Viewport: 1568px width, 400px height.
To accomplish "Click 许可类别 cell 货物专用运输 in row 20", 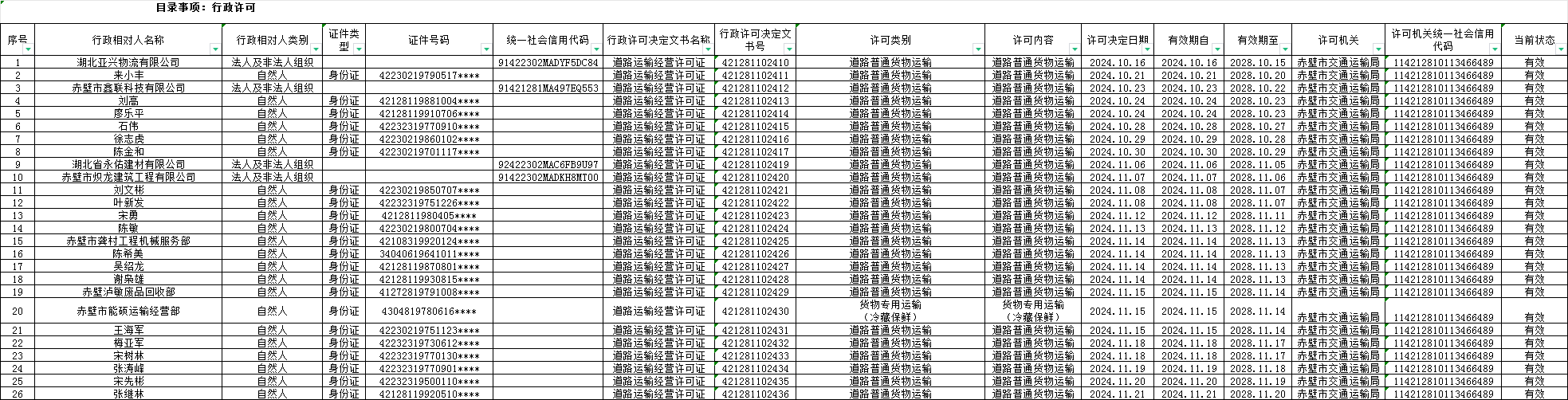I will coord(890,311).
